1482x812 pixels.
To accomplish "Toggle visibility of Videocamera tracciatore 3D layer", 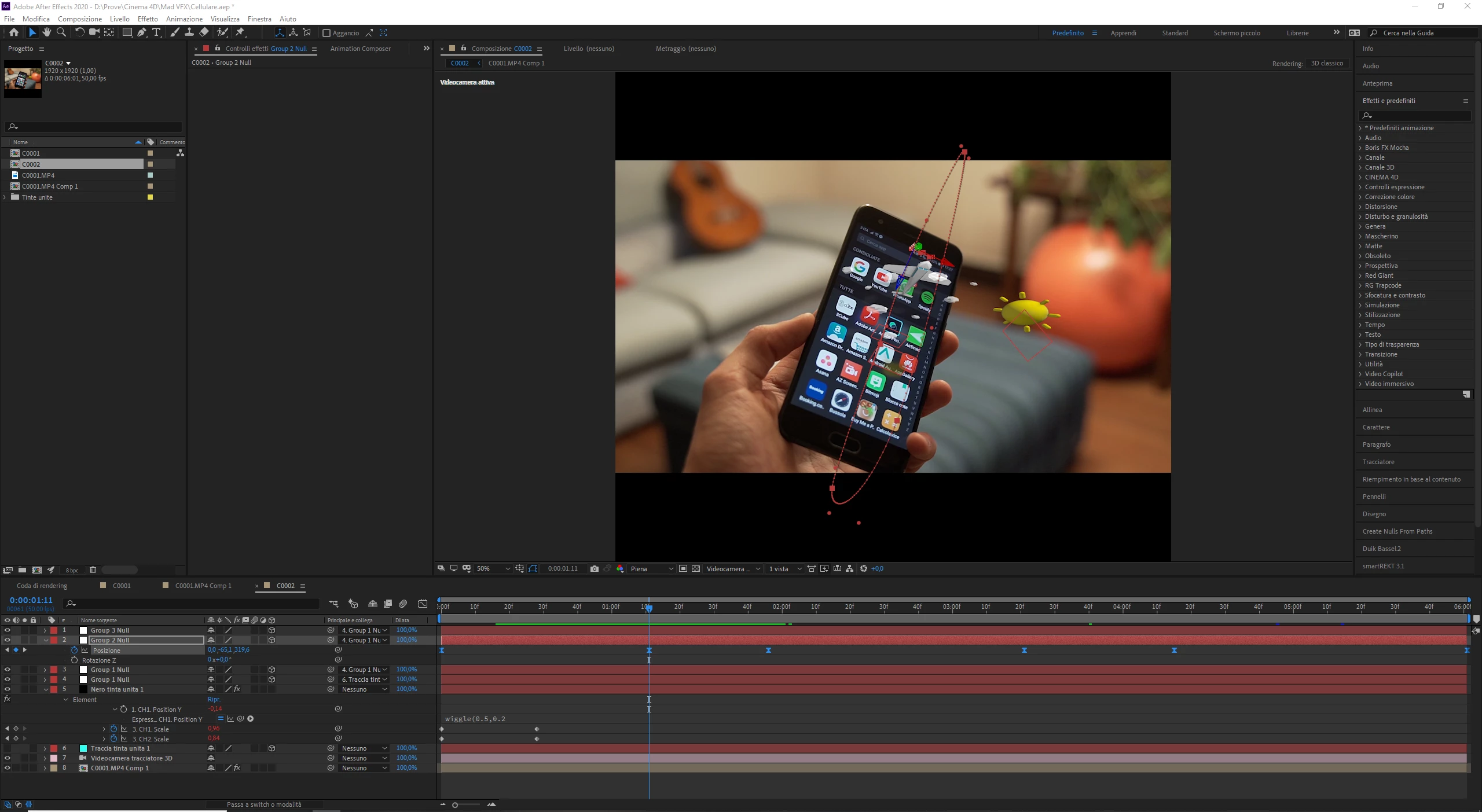I will [8, 758].
